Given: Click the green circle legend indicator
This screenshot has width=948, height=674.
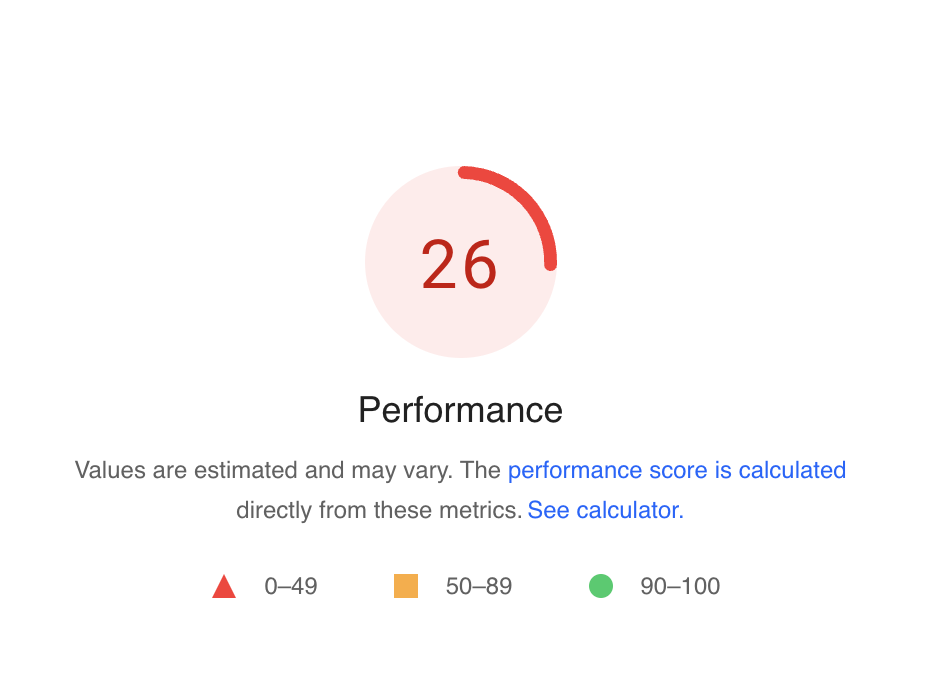Looking at the screenshot, I should (600, 586).
